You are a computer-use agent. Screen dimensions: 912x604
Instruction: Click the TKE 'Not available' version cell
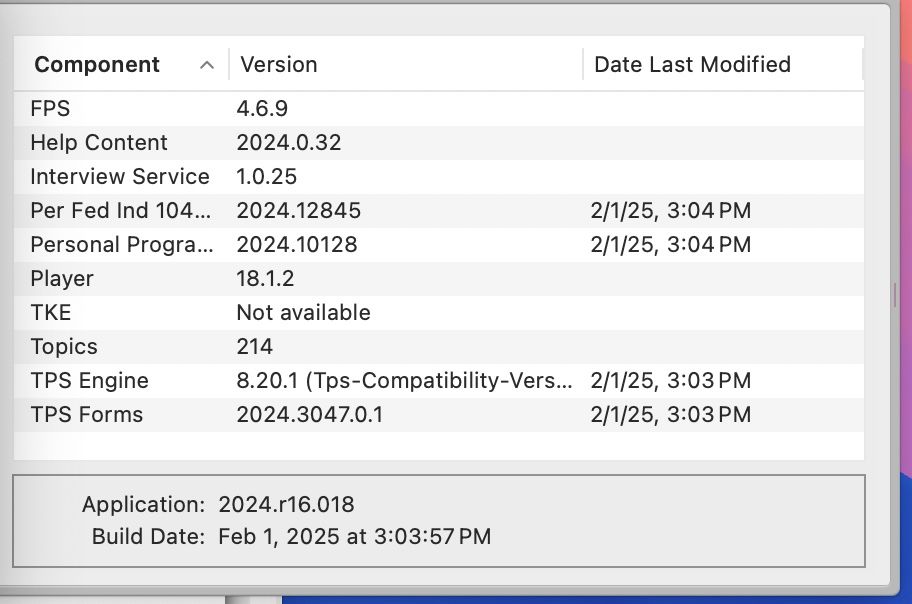click(x=303, y=312)
